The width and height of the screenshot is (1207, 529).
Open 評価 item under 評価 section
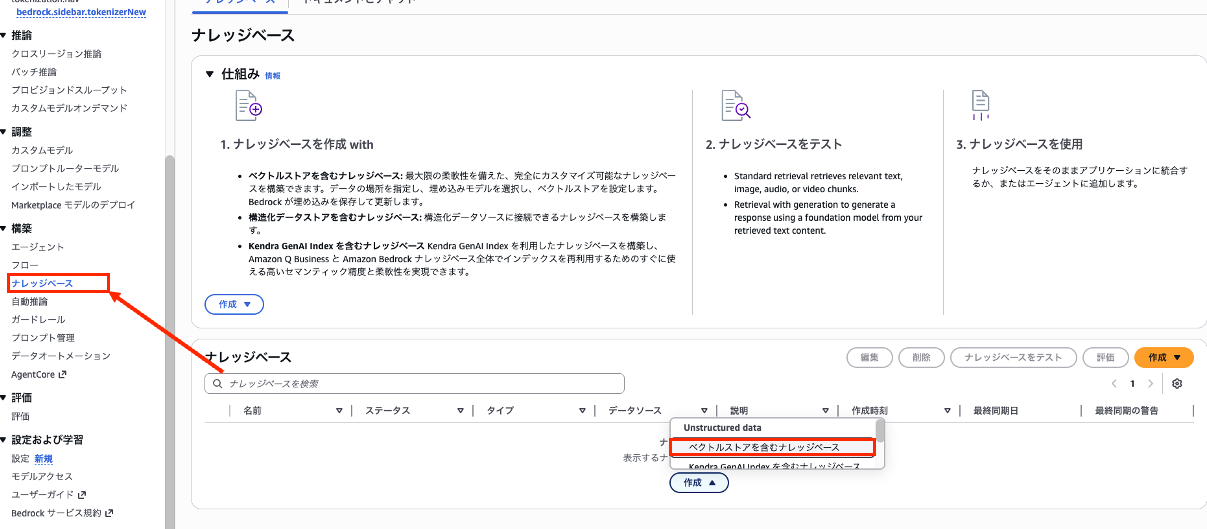tap(20, 416)
